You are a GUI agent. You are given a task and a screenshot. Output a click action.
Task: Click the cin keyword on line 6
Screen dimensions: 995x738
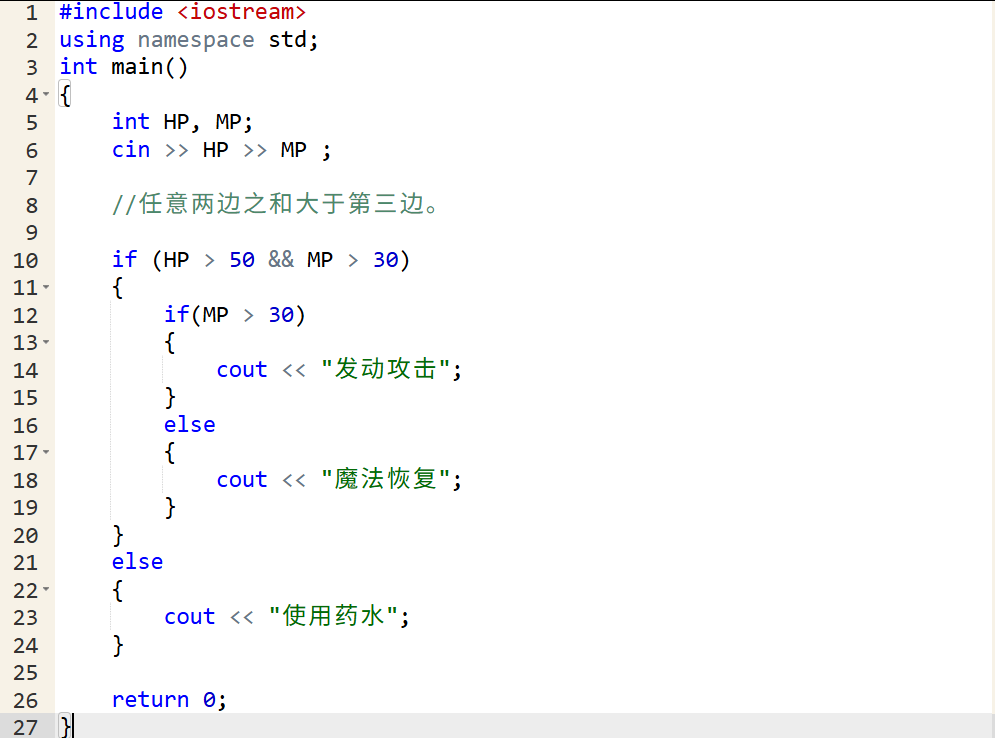pos(131,150)
